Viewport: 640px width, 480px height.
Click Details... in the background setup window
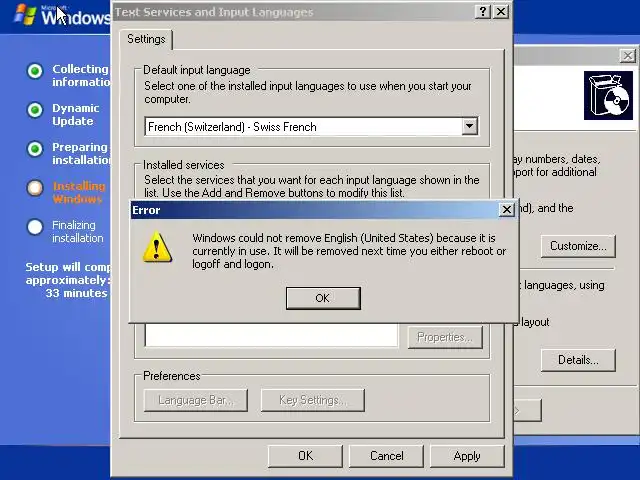(578, 360)
